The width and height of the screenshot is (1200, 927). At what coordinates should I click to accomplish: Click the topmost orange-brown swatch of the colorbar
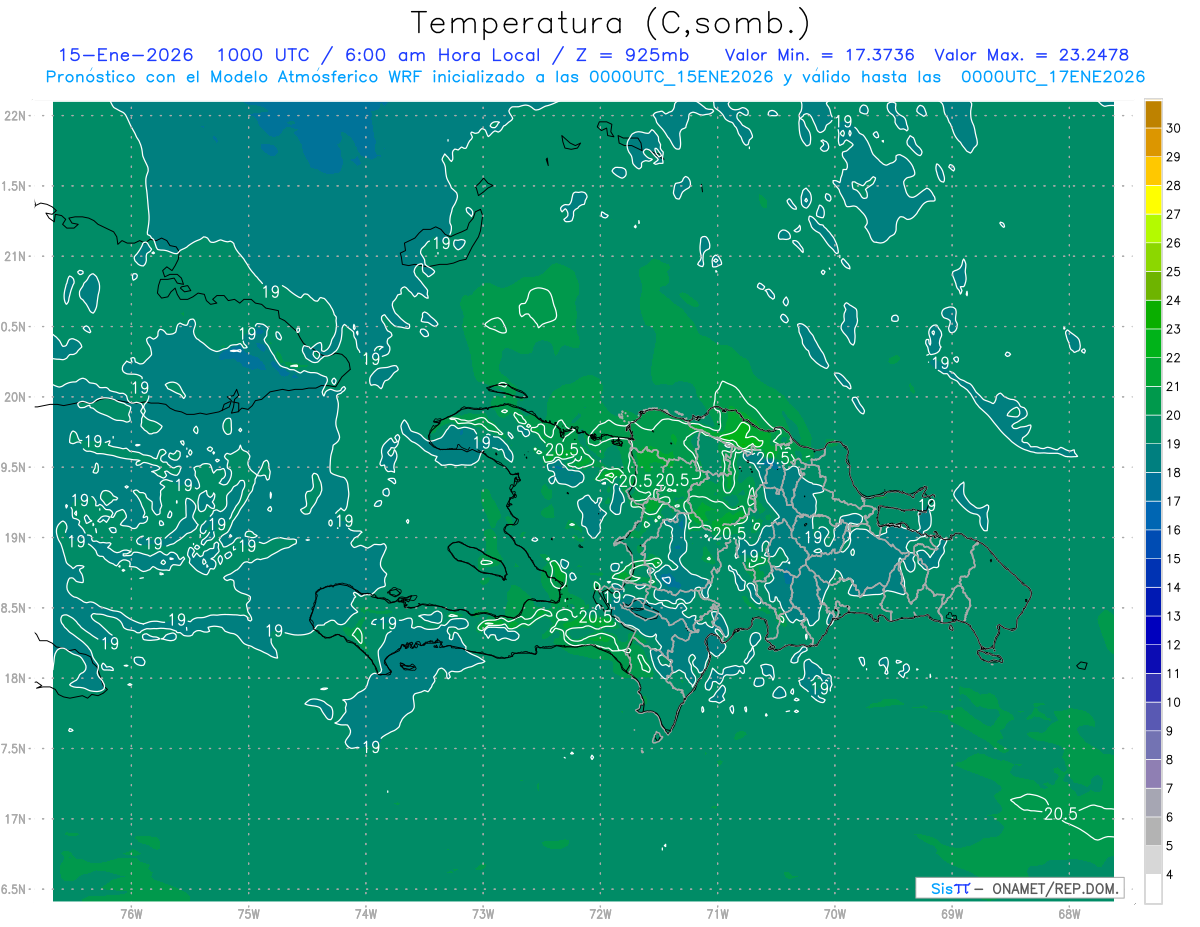pyautogui.click(x=1154, y=113)
